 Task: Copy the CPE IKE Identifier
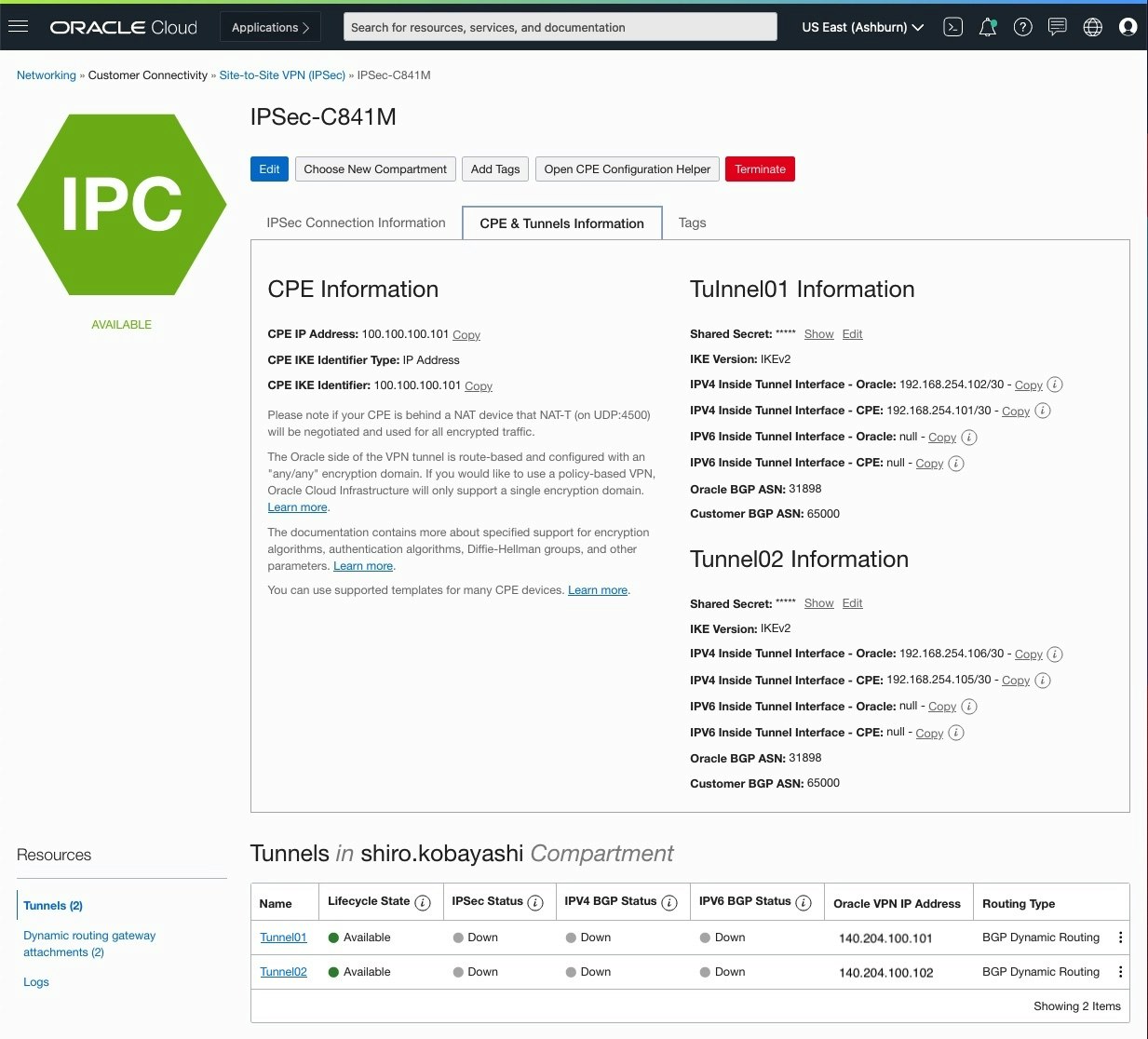(479, 386)
